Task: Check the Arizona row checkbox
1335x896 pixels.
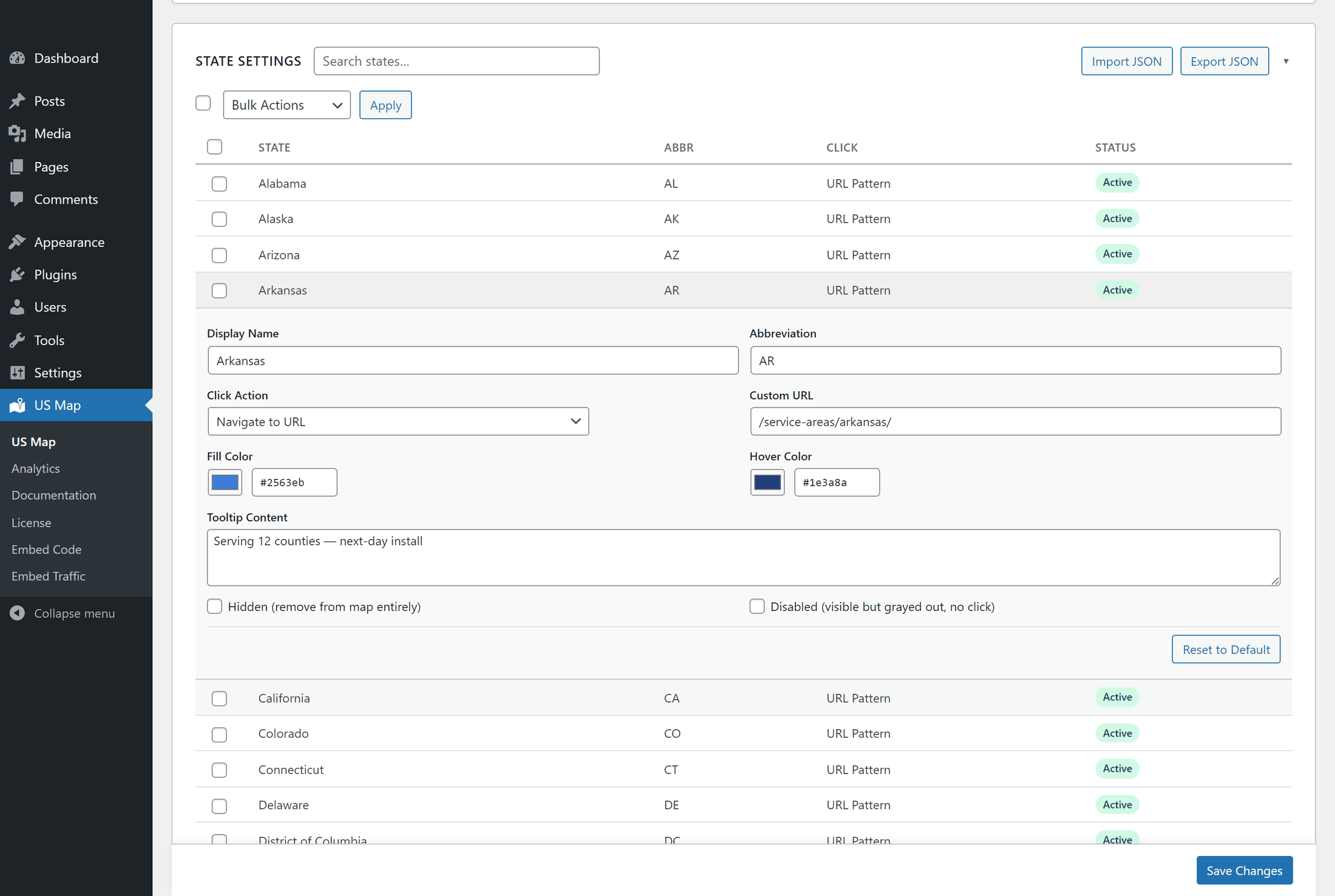Action: [220, 255]
